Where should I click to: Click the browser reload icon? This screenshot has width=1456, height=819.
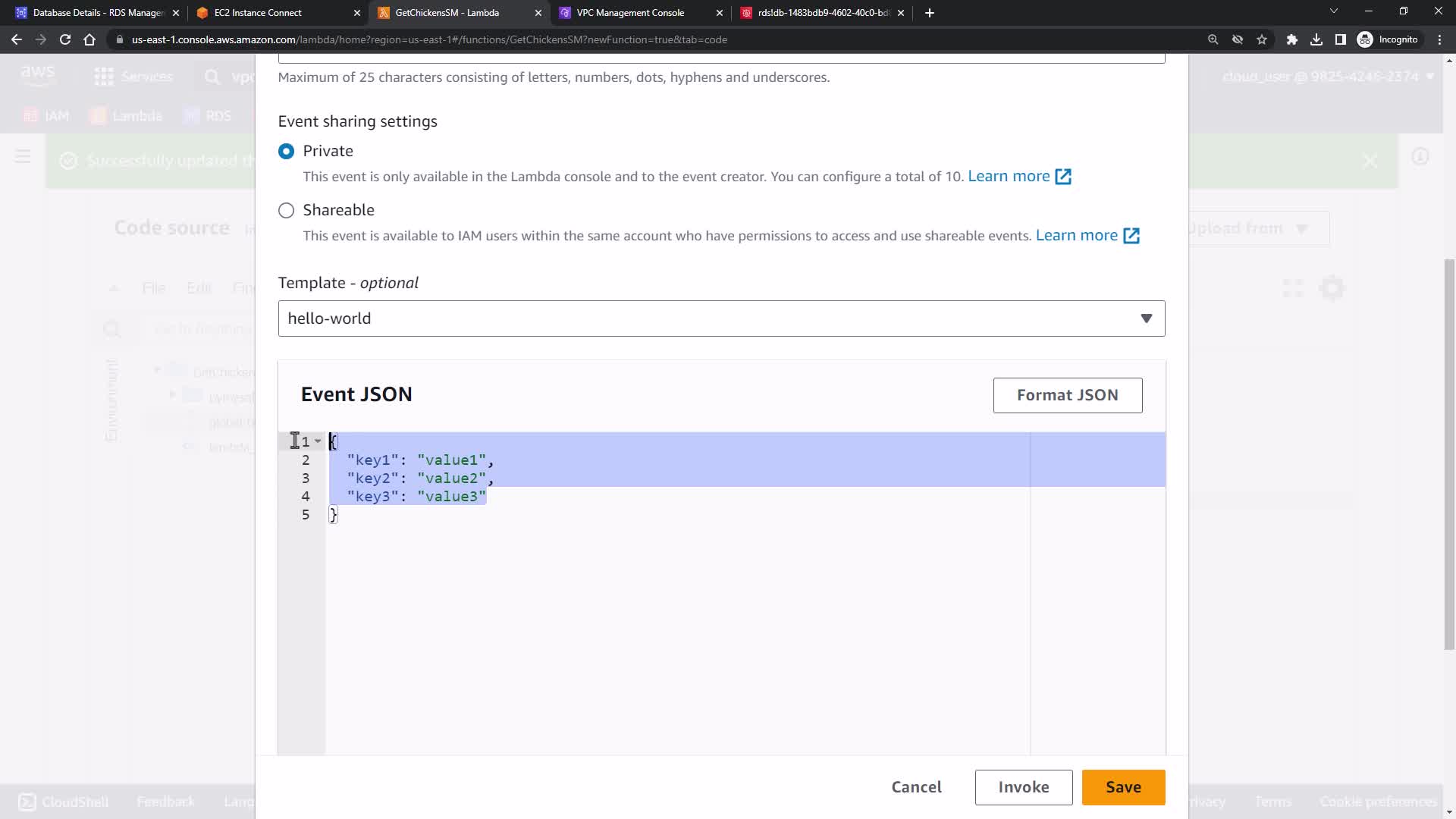coord(65,39)
